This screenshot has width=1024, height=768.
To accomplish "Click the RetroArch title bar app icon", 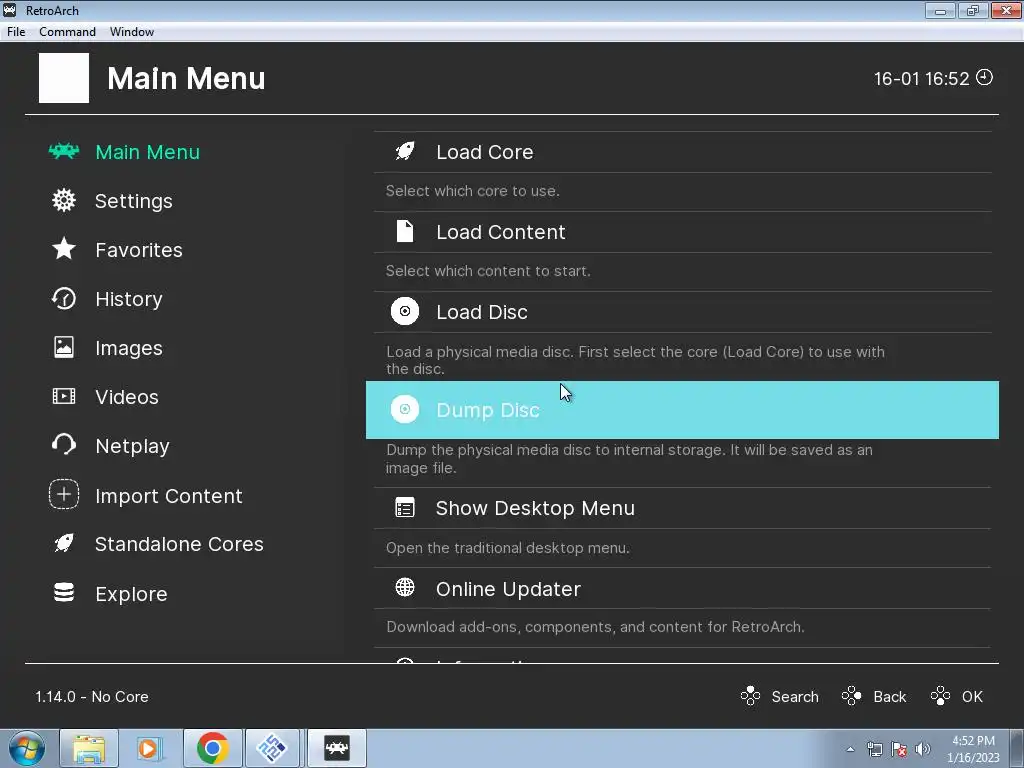I will (10, 10).
